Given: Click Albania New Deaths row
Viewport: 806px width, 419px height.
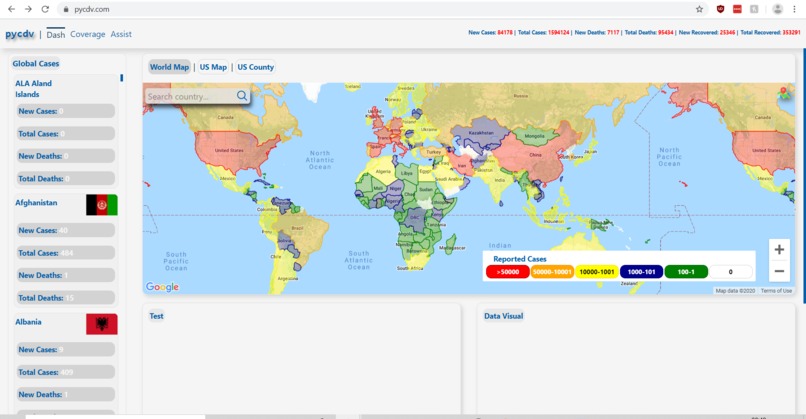Looking at the screenshot, I should point(66,394).
